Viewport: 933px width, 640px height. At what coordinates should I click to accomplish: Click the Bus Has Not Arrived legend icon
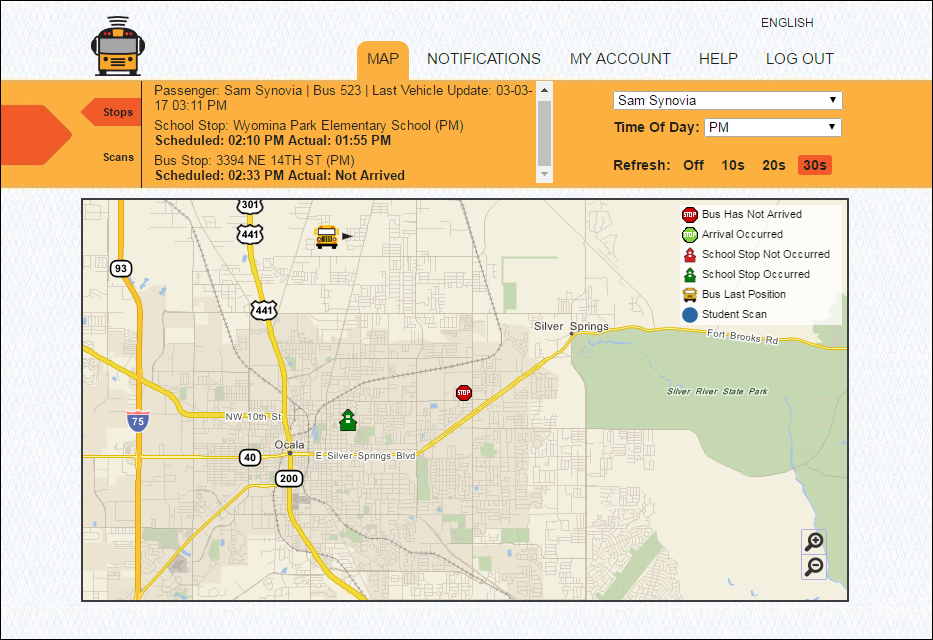point(691,214)
